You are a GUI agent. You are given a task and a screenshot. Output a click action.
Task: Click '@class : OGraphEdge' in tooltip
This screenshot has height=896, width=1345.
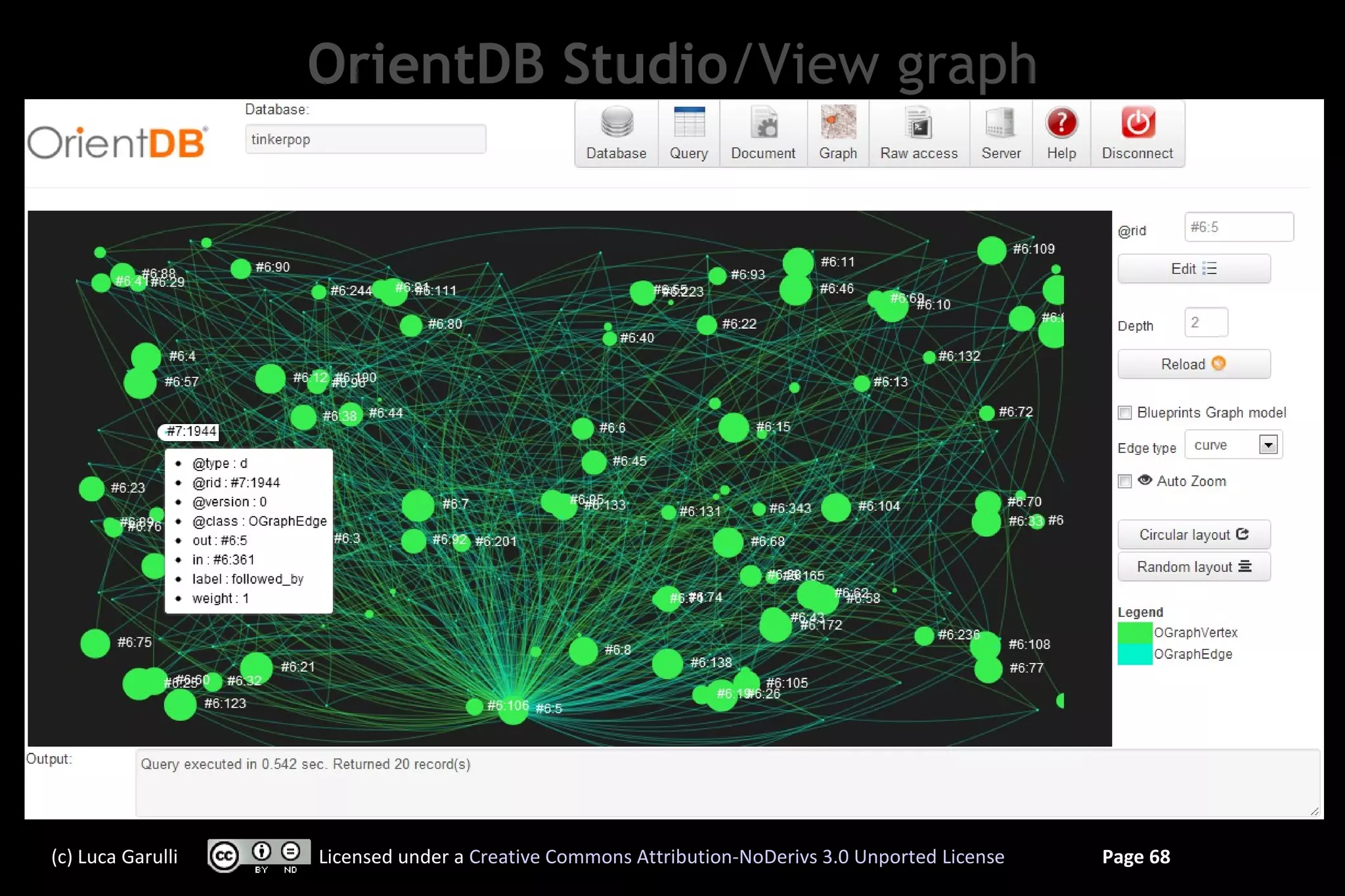[x=259, y=521]
